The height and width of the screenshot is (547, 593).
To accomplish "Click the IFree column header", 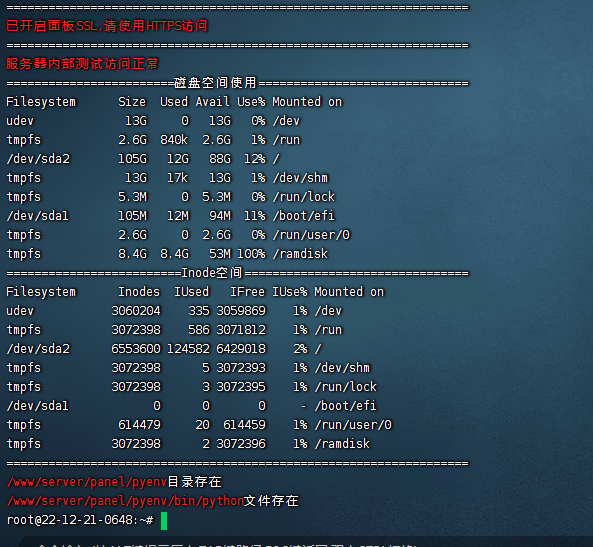I will [247, 292].
